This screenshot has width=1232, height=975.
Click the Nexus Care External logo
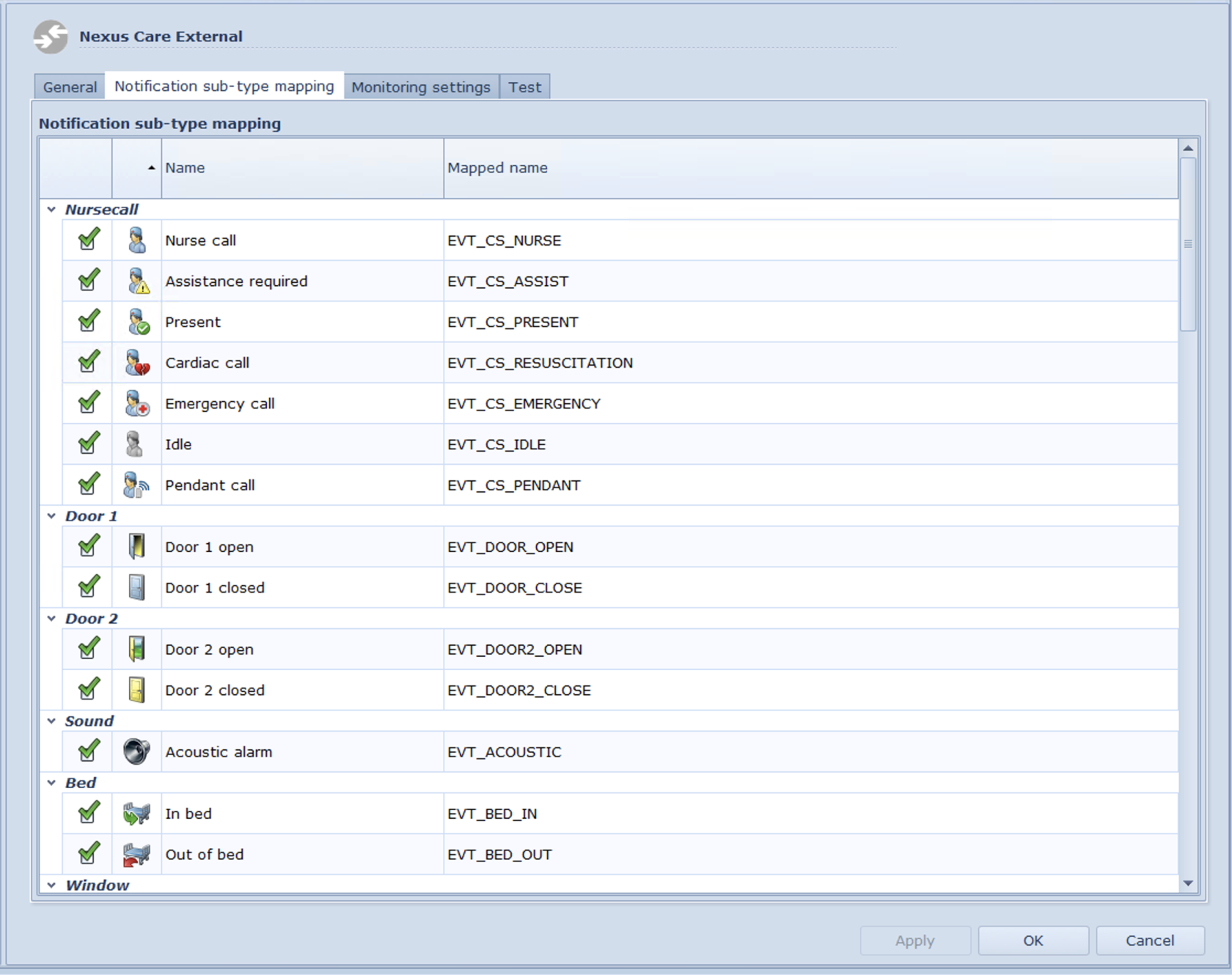[49, 36]
